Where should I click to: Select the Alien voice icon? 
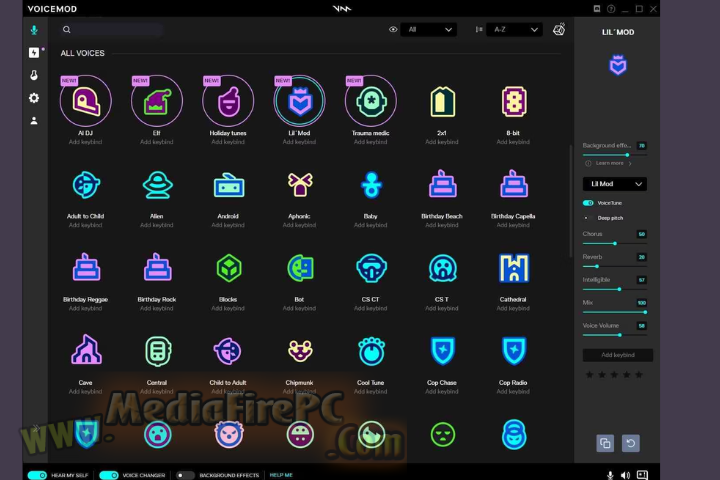(x=157, y=185)
